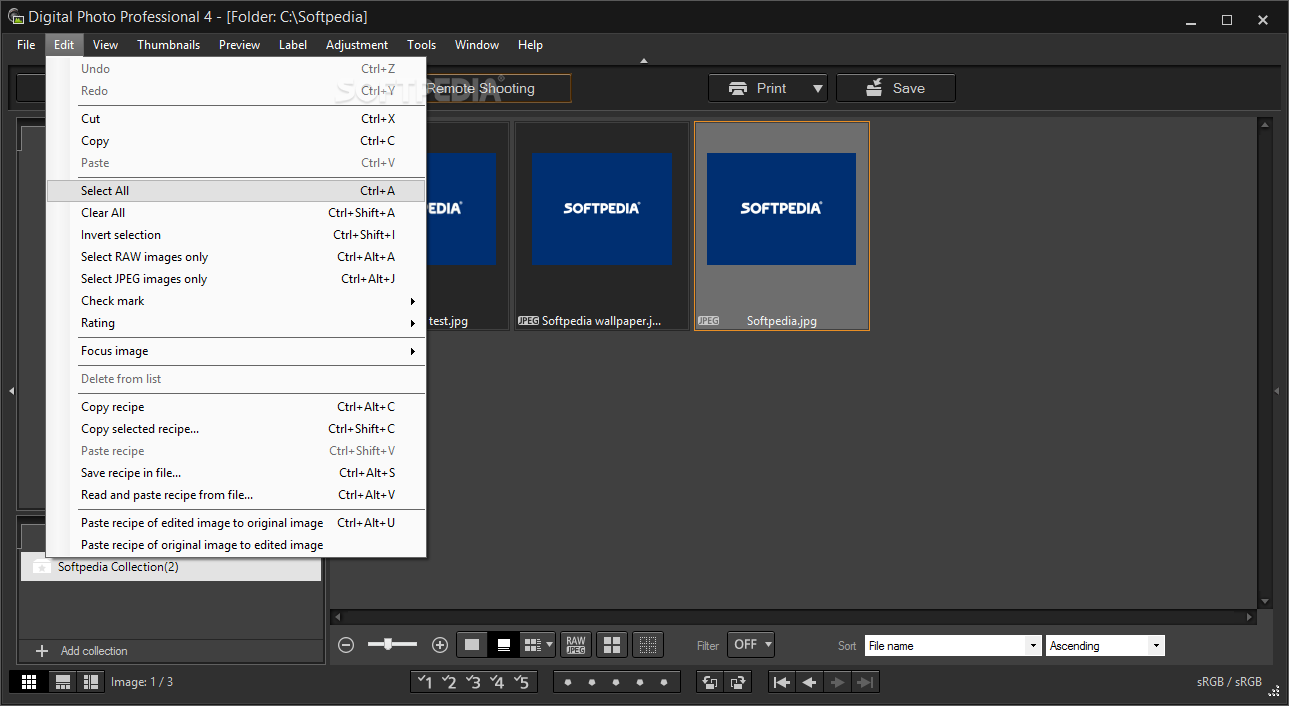Open the Print dropdown arrow
This screenshot has width=1289, height=706.
coord(818,88)
